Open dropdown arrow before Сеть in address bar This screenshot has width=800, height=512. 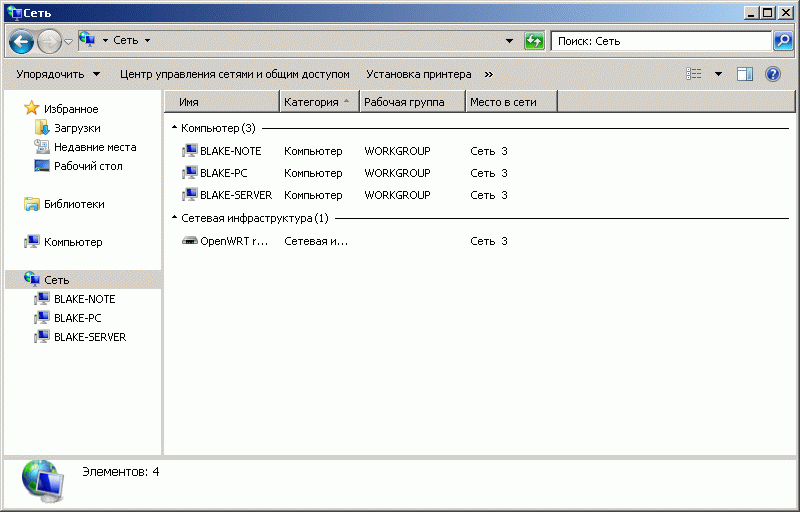(105, 40)
